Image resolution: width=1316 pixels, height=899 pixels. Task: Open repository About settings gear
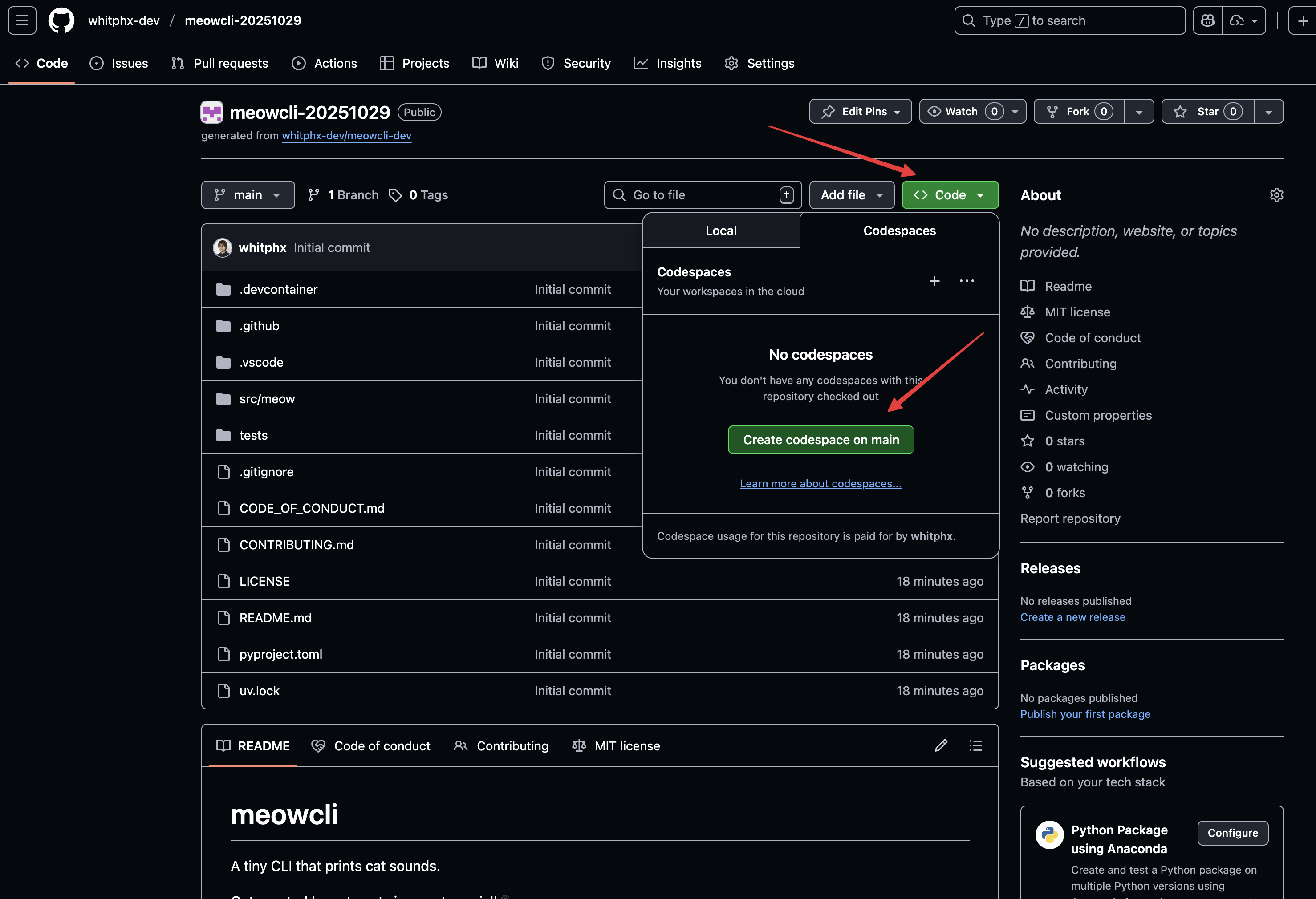pos(1276,195)
